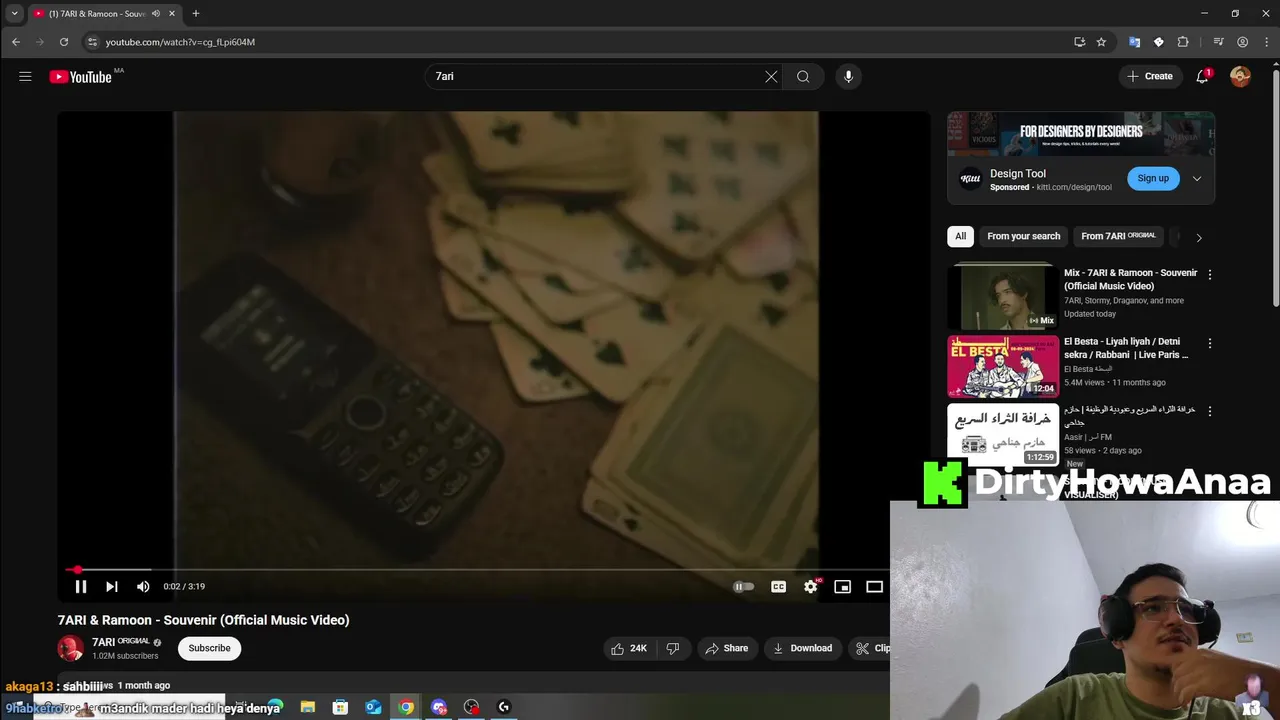Open Microsoft Store from the taskbar
Screen dimensions: 1280x720
click(340, 707)
